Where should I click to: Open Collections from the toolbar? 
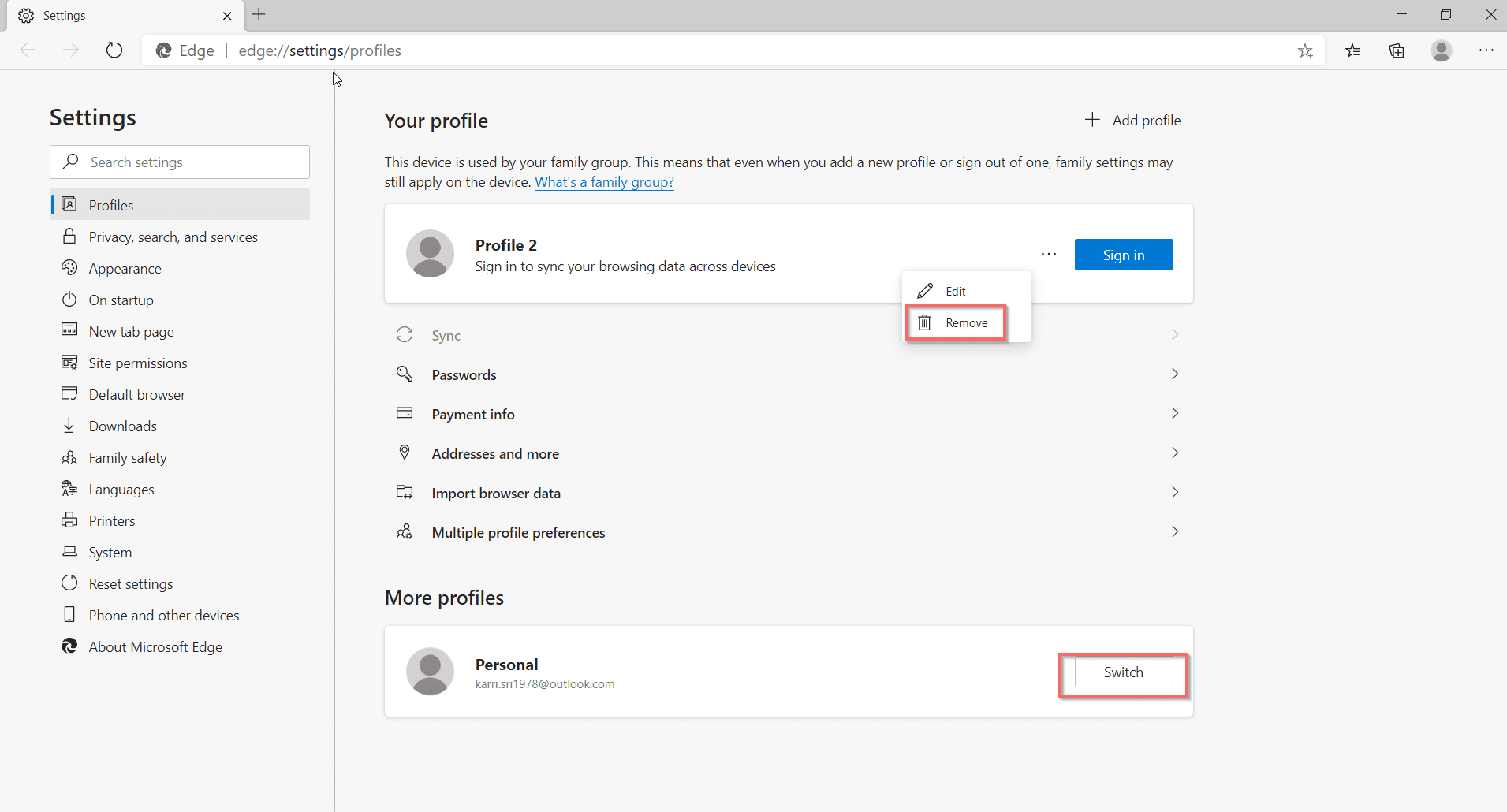1397,50
